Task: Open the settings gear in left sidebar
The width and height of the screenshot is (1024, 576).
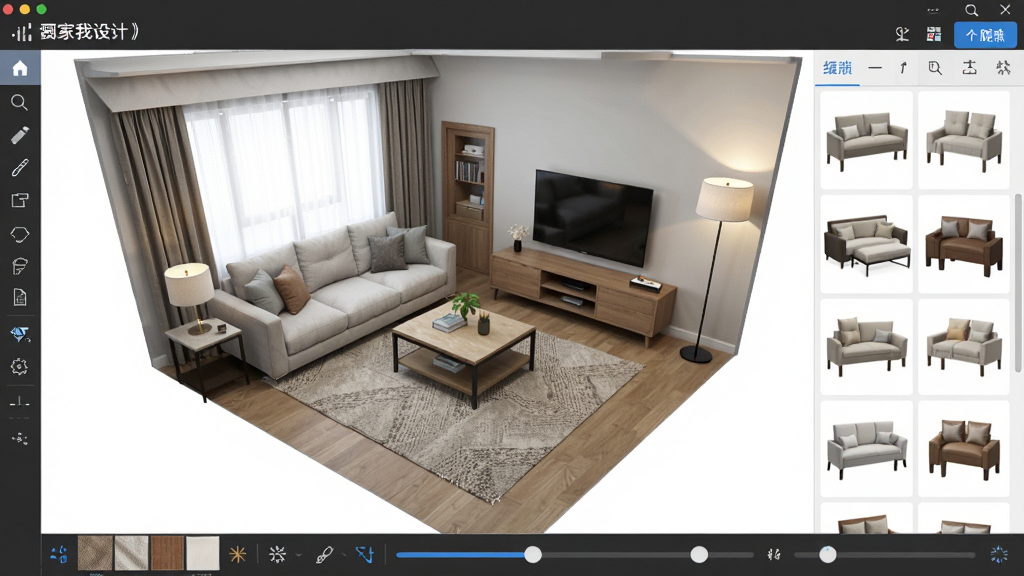Action: tap(20, 367)
